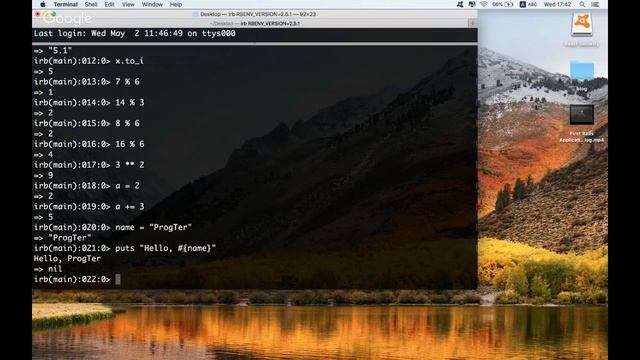This screenshot has width=640, height=360.
Task: Click the 'a = 2' command line
Action: 87,186
